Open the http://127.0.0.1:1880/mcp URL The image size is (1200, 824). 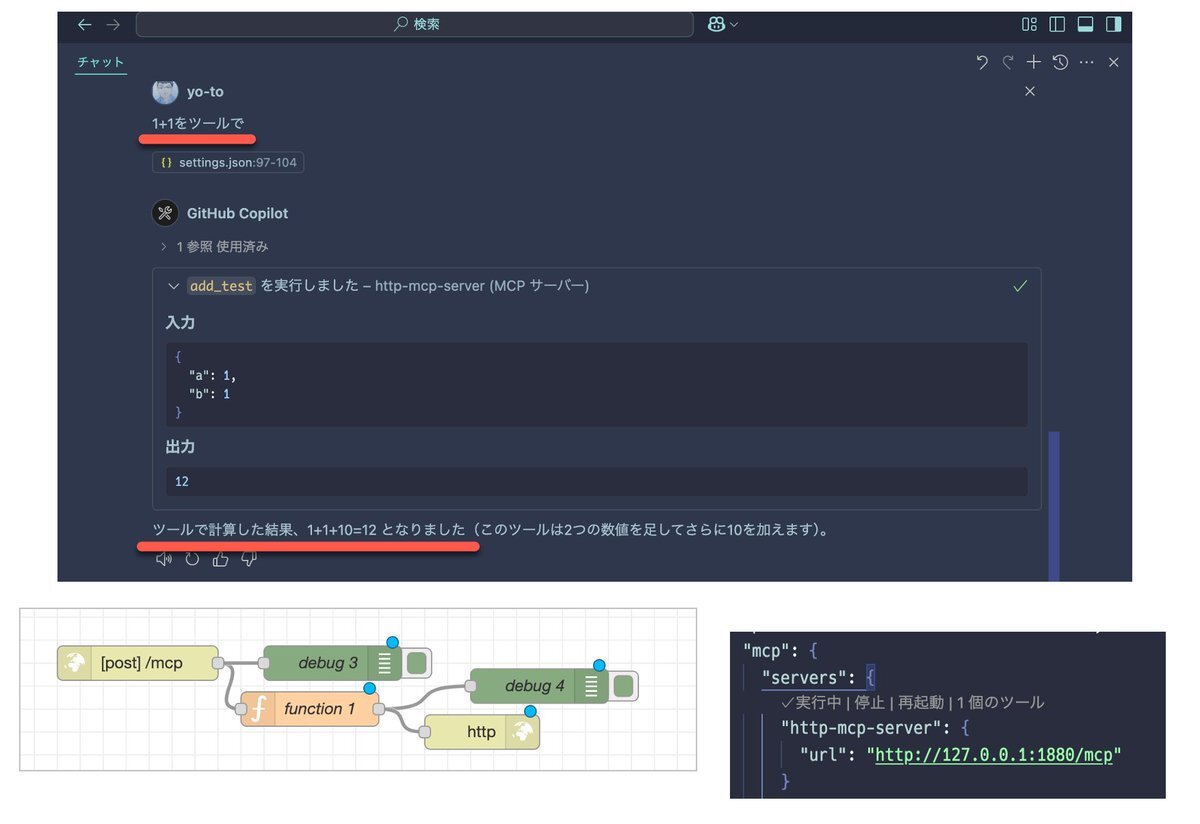994,755
